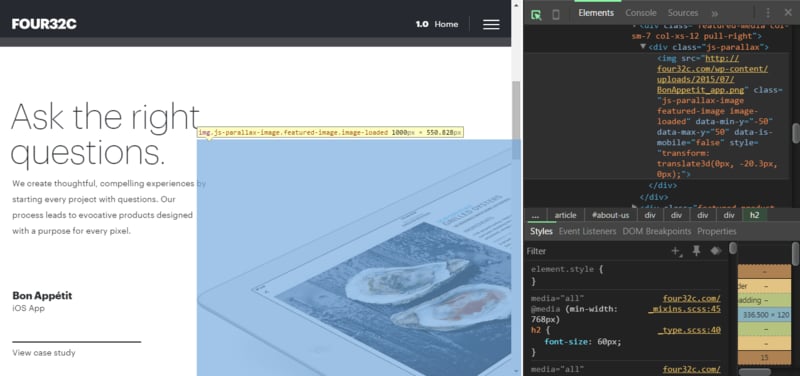800x376 pixels.
Task: Toggle device toolbar mobile icon
Action: click(556, 14)
